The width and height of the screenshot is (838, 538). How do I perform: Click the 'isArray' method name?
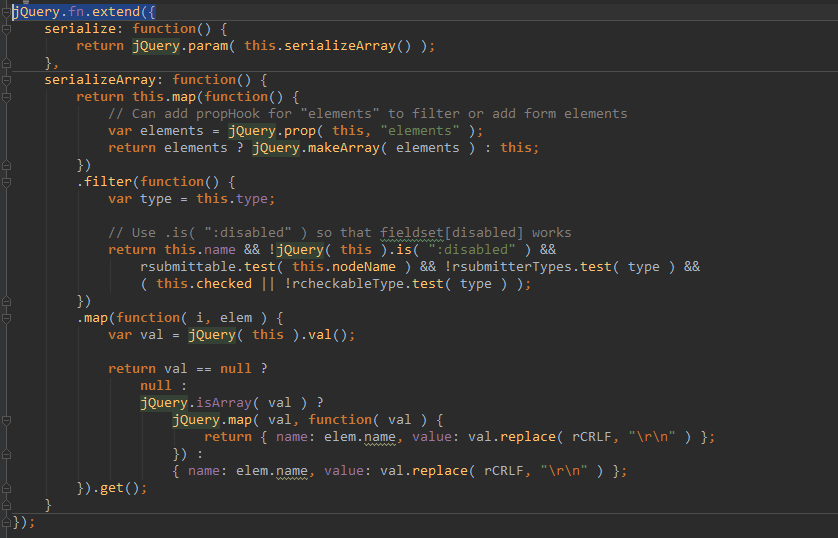point(223,403)
